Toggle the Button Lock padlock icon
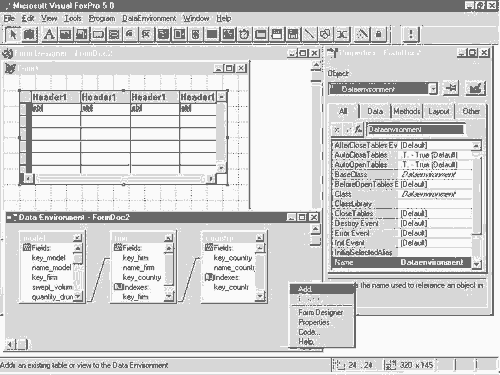 379,34
